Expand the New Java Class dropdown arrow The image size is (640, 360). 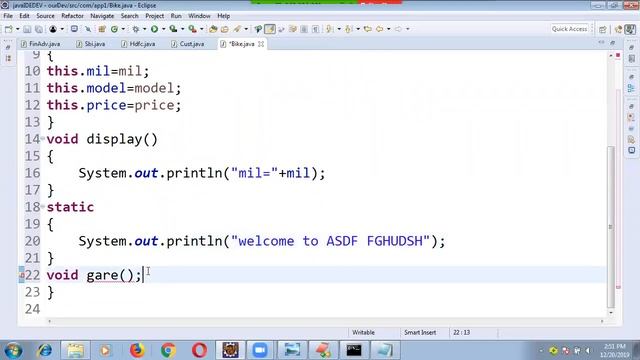123,29
